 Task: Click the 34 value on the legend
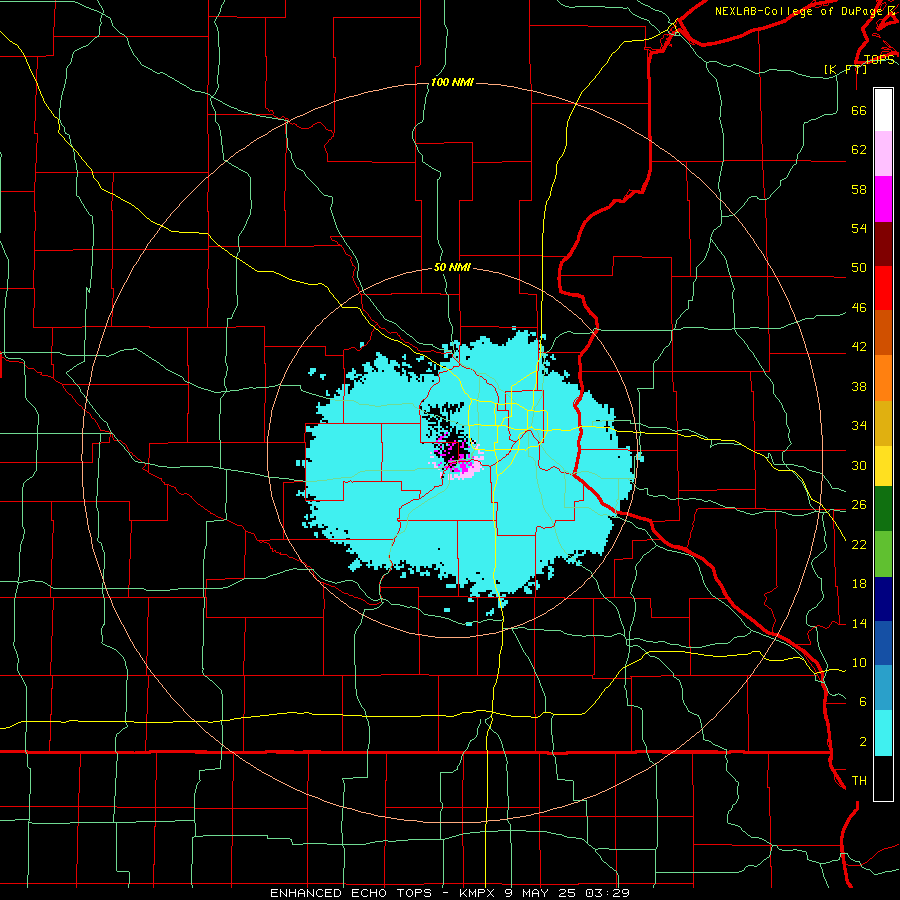point(859,425)
